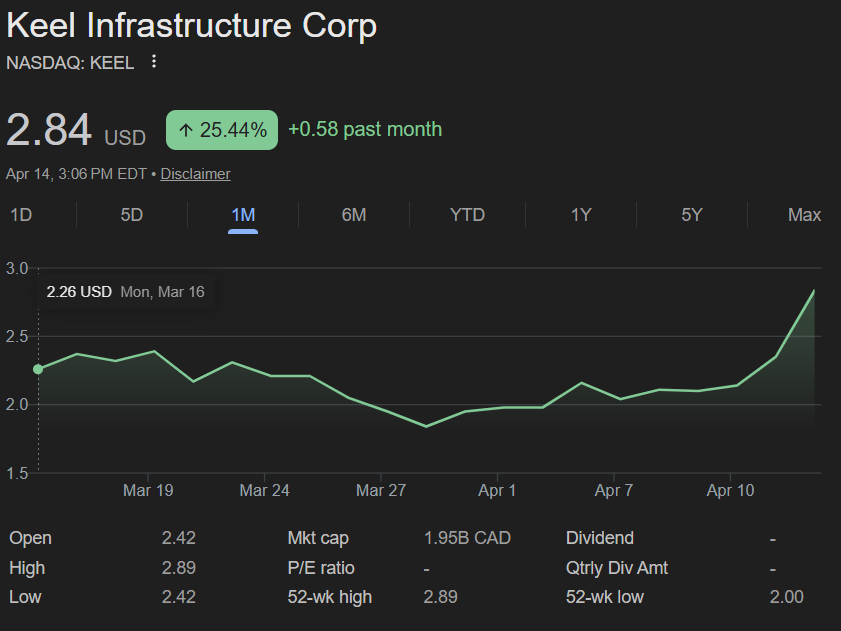Open the Disclaimer link
The height and width of the screenshot is (631, 841).
(195, 174)
